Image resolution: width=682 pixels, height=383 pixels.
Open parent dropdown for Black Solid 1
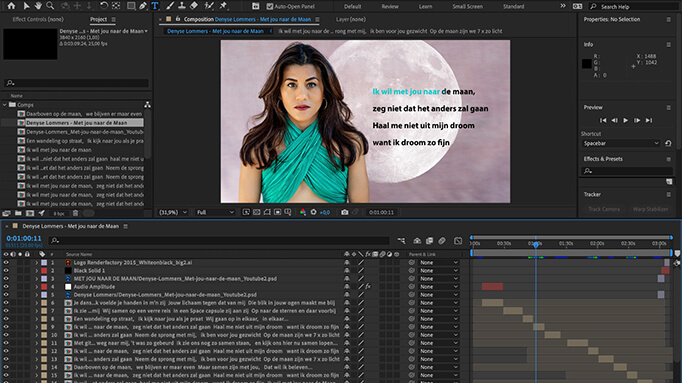(x=439, y=270)
